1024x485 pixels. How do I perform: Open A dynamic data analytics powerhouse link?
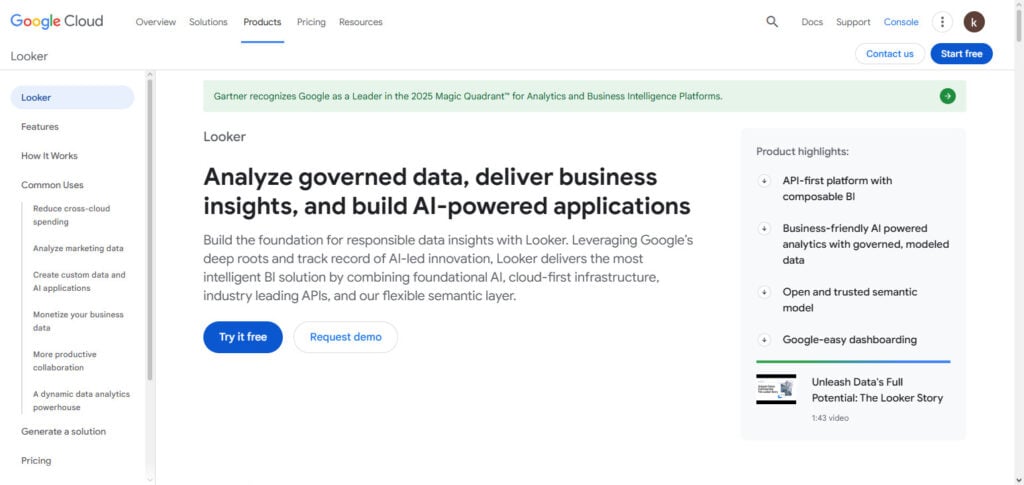[x=81, y=401]
